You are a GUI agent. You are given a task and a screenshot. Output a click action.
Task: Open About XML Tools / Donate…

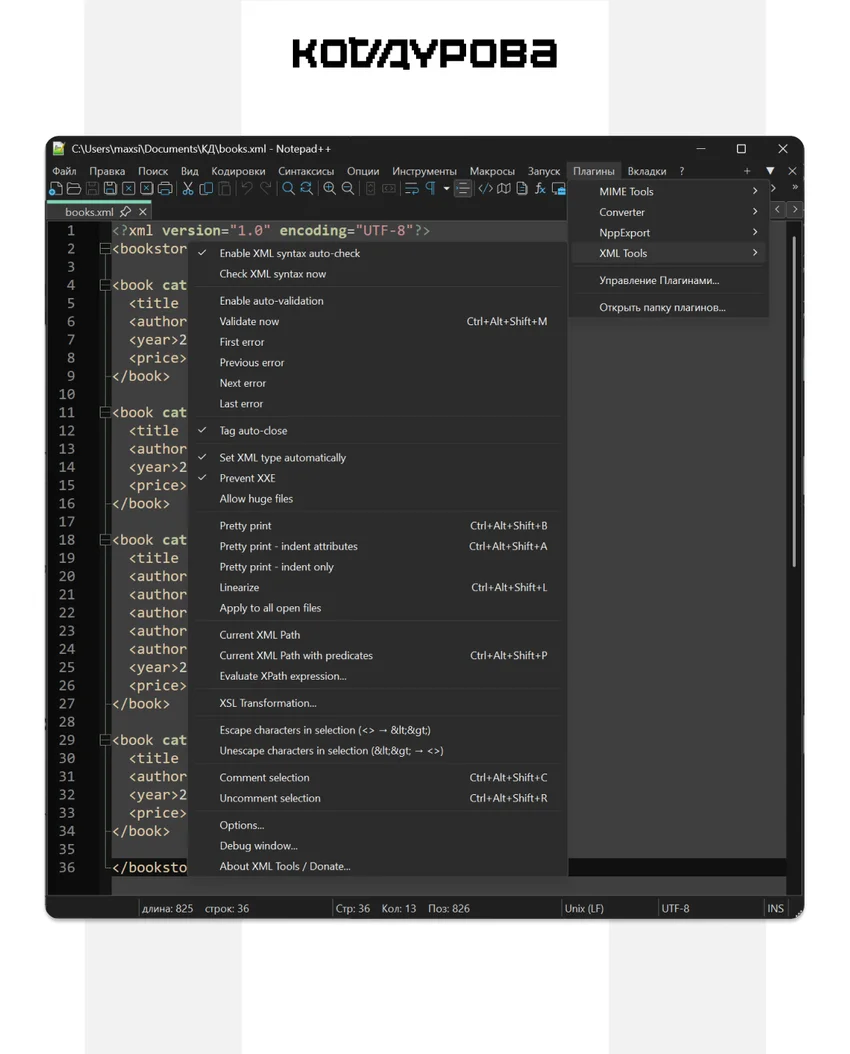tap(379, 866)
